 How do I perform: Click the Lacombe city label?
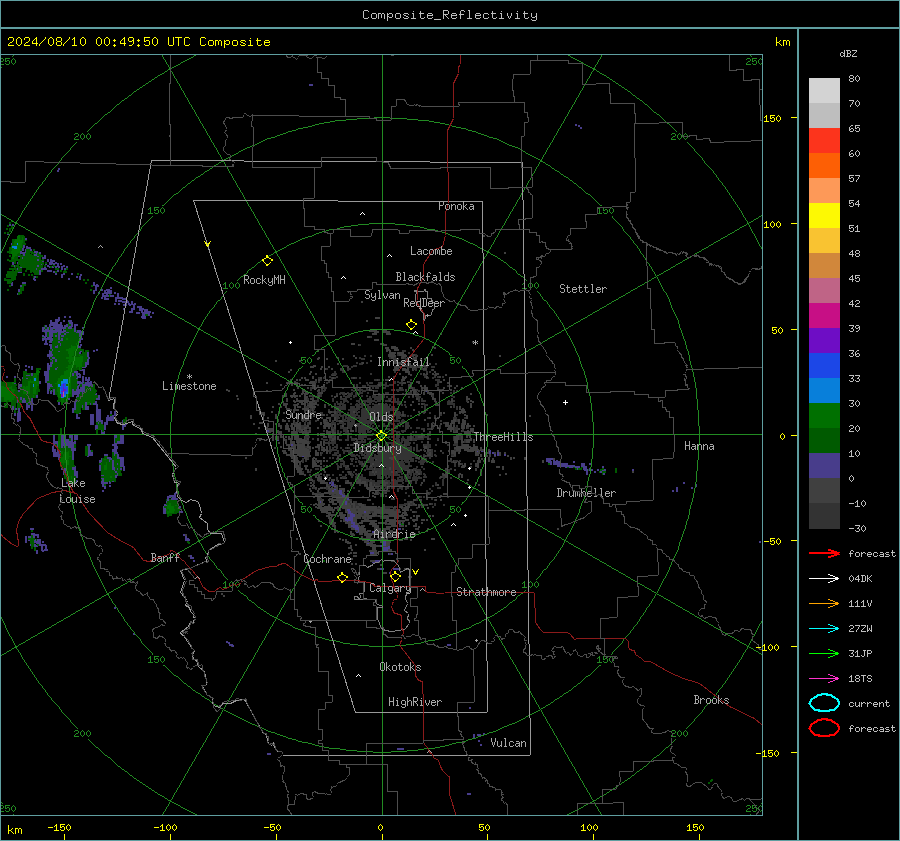pos(431,251)
